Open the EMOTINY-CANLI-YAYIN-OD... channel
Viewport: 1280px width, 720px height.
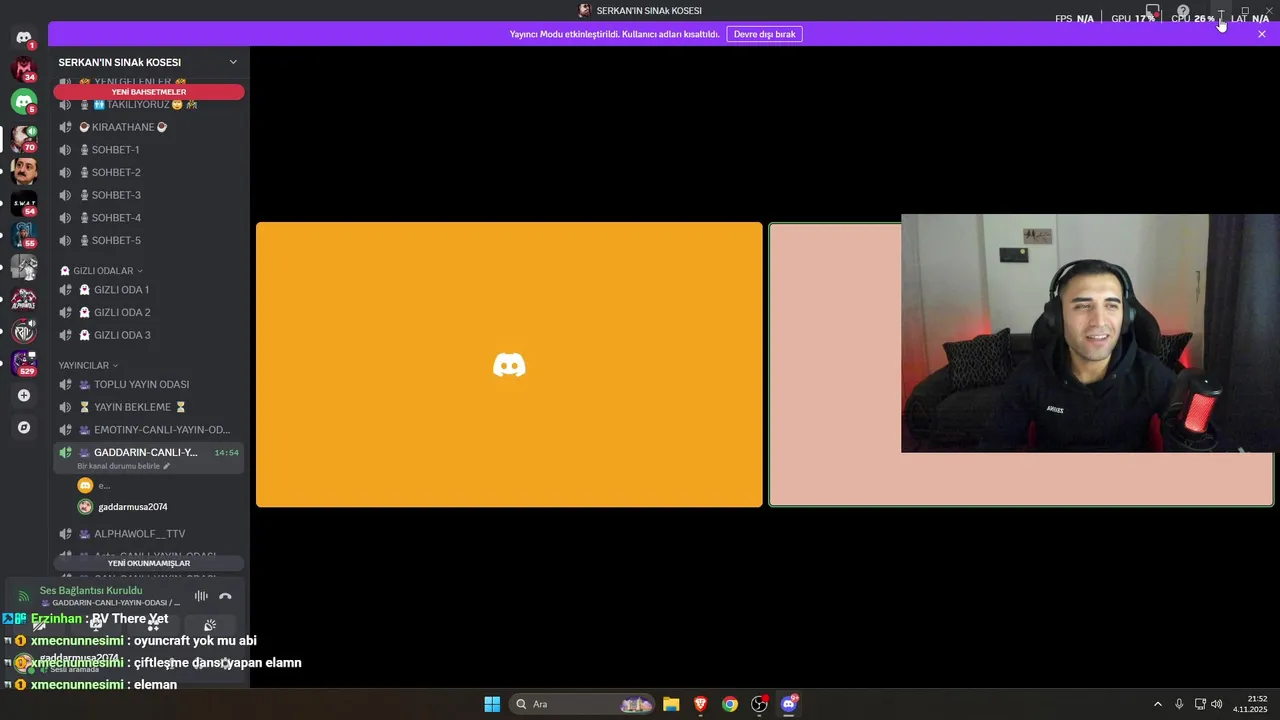tap(148, 430)
